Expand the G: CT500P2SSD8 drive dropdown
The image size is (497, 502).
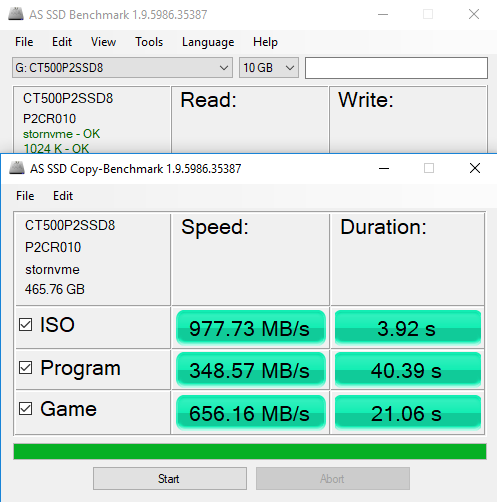(122, 68)
